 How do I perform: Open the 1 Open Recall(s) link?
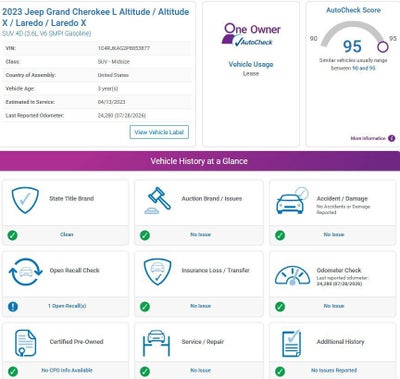pyautogui.click(x=67, y=306)
